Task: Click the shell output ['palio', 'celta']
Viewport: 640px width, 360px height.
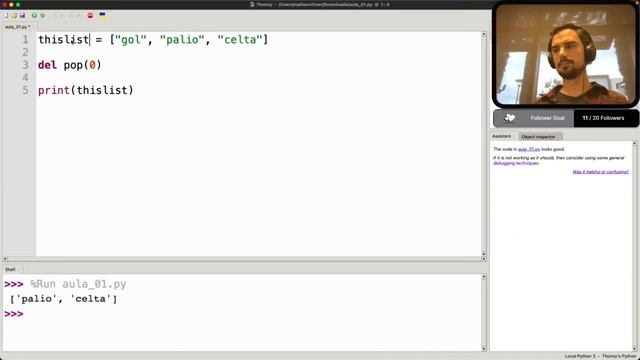Action: (63, 299)
